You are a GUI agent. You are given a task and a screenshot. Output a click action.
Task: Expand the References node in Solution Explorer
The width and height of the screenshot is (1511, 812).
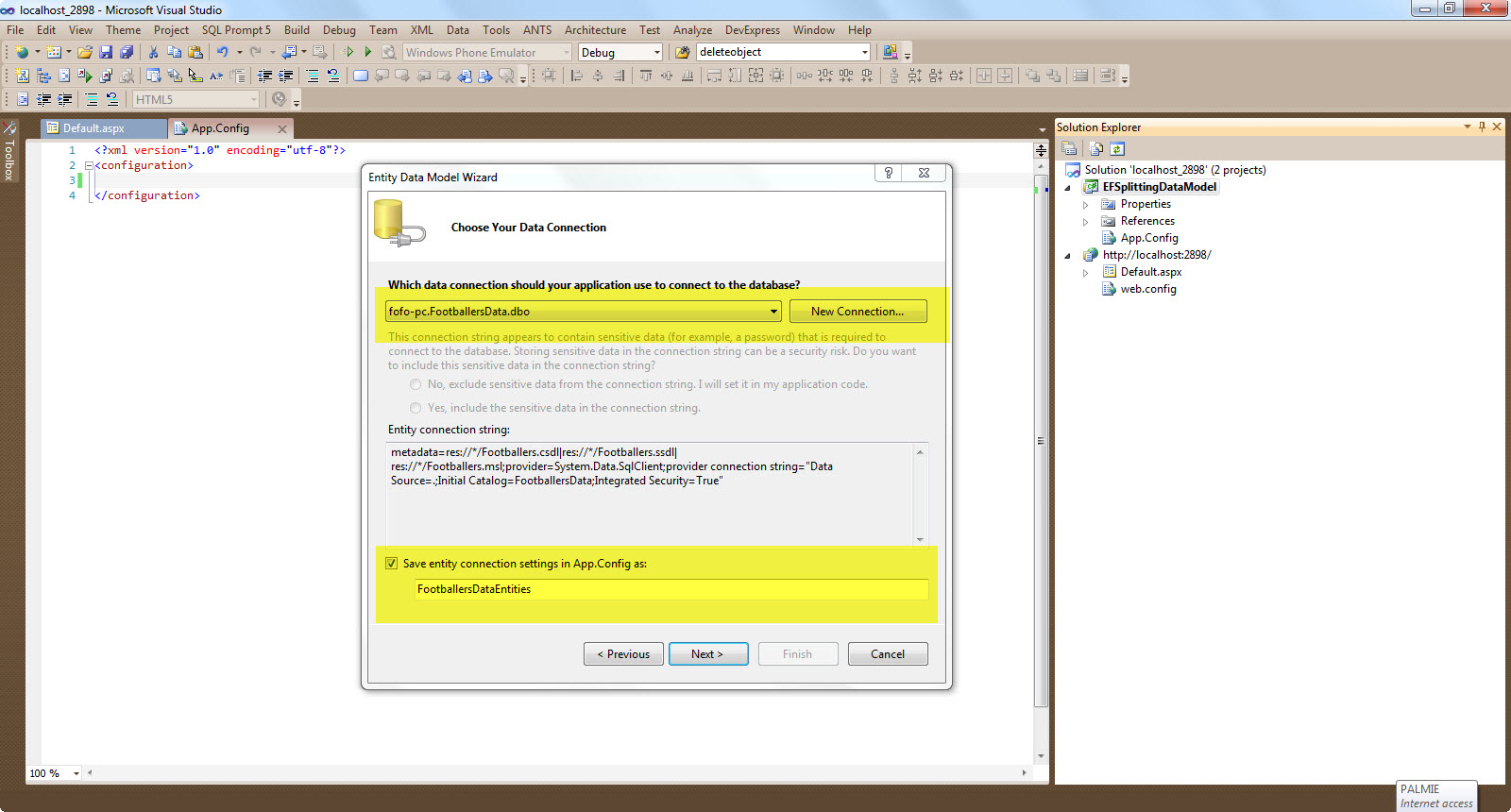[x=1085, y=222]
